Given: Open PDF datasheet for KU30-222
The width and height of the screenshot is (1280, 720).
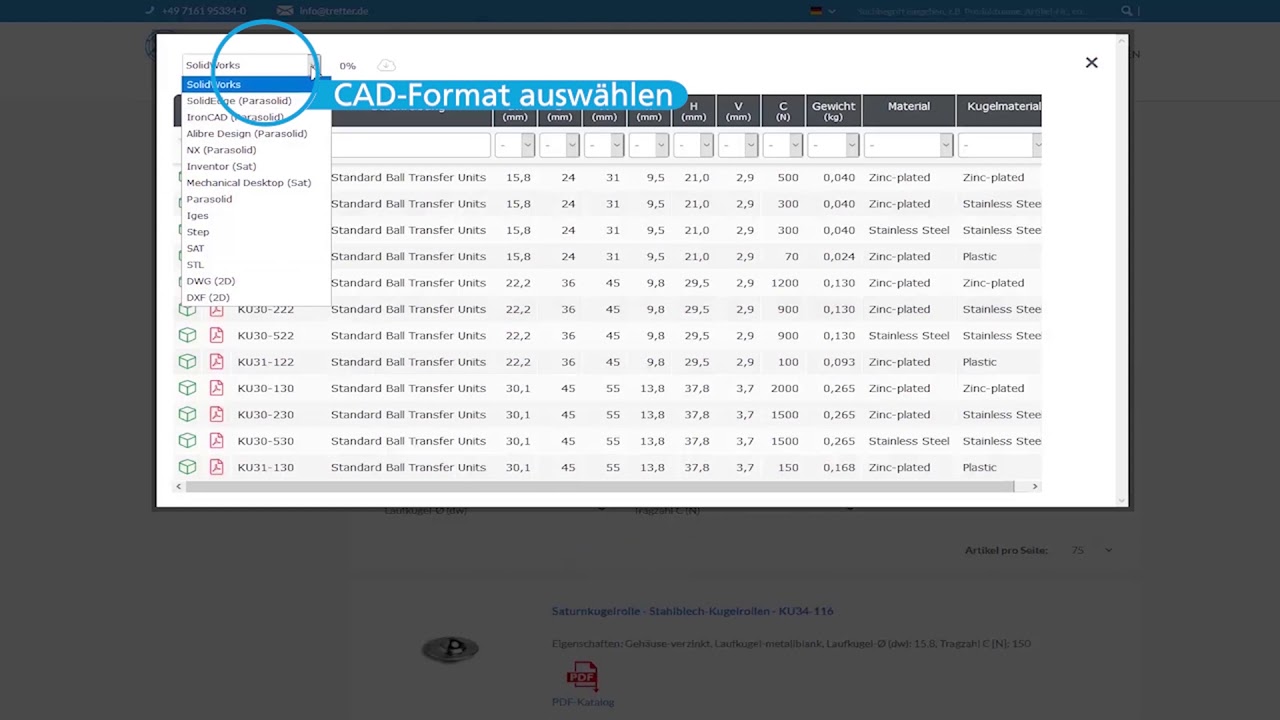Looking at the screenshot, I should point(216,309).
